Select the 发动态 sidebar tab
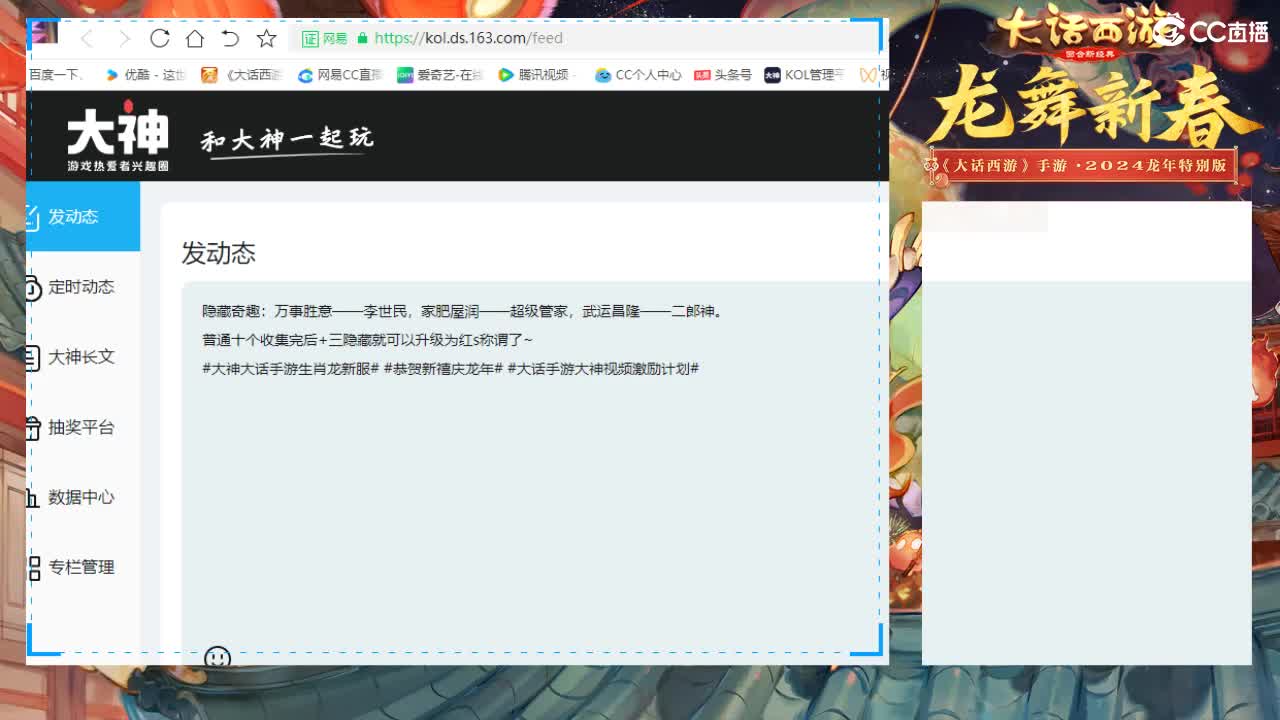1280x720 pixels. point(83,216)
